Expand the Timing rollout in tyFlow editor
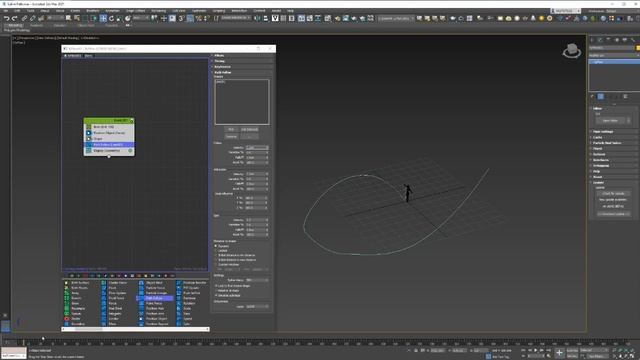Screen dimensions: 640x360 click(242, 61)
